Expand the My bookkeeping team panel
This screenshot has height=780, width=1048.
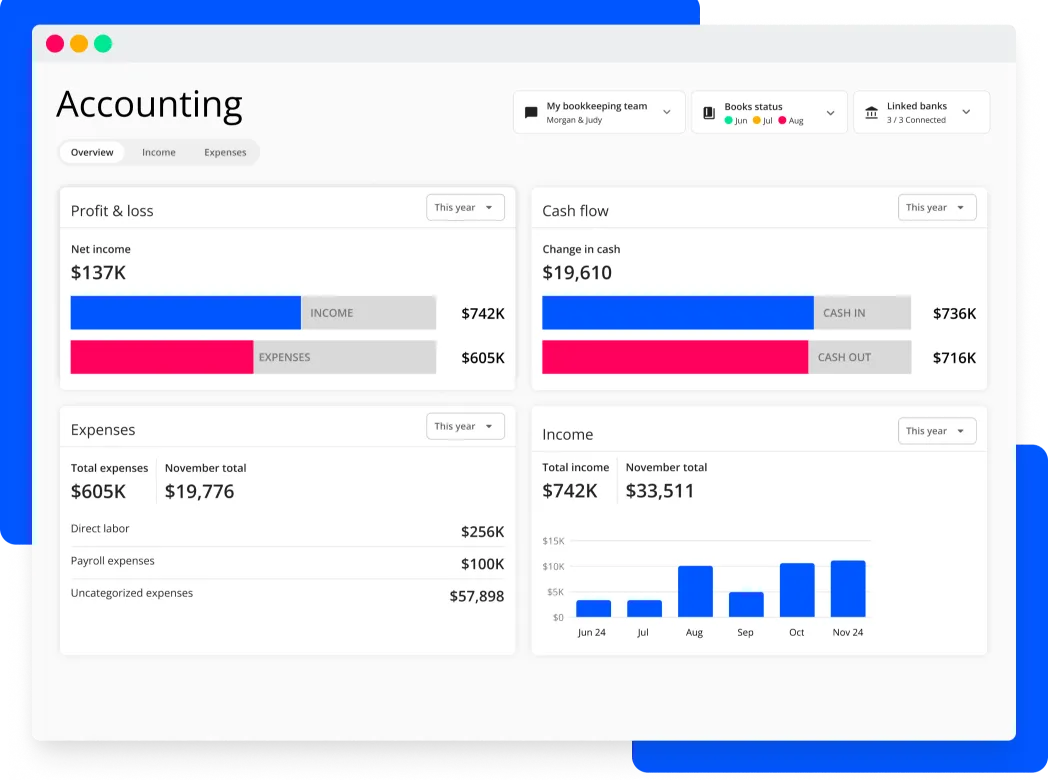tap(668, 111)
